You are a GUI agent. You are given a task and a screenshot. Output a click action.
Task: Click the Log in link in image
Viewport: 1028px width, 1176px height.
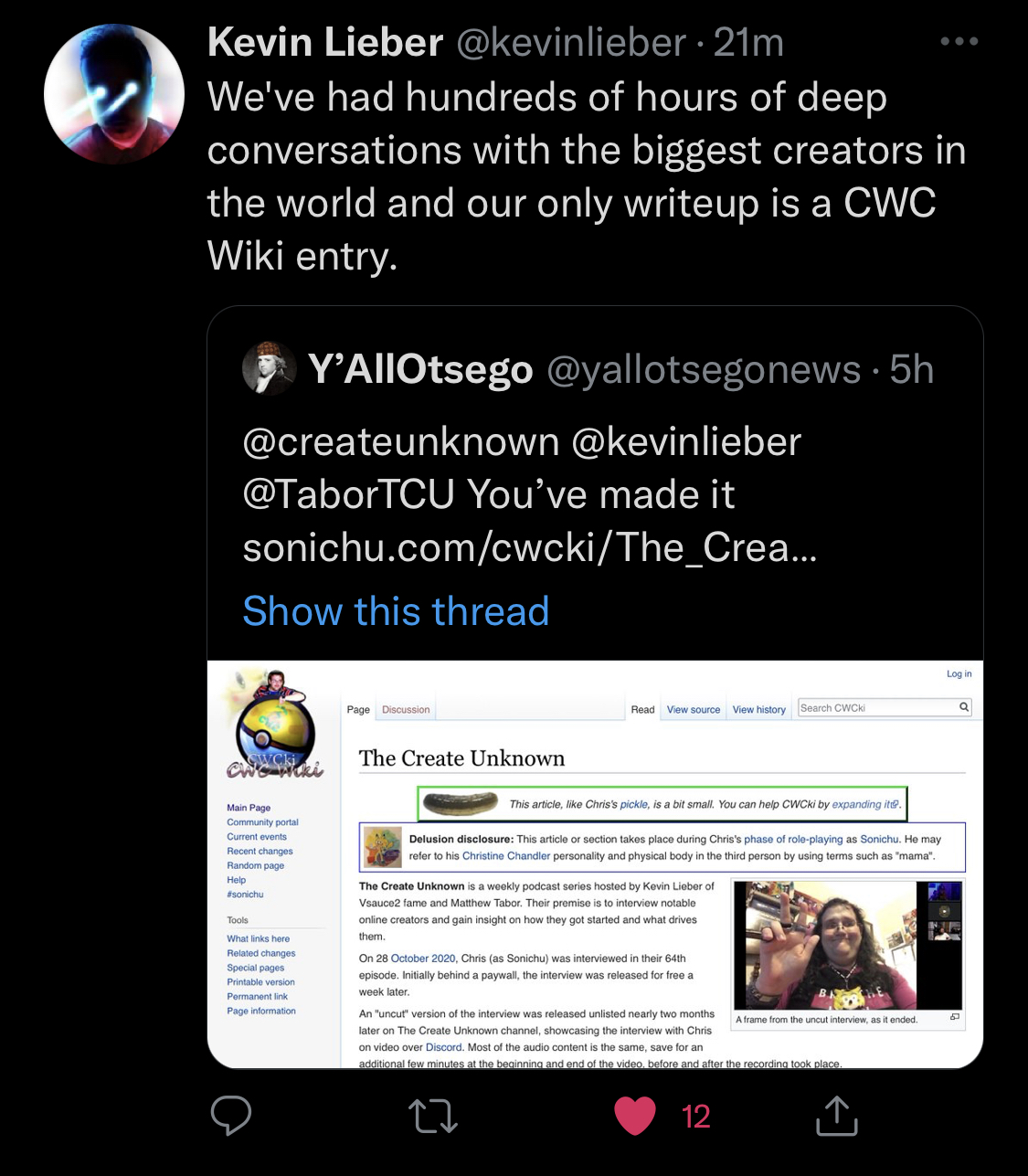click(x=959, y=674)
